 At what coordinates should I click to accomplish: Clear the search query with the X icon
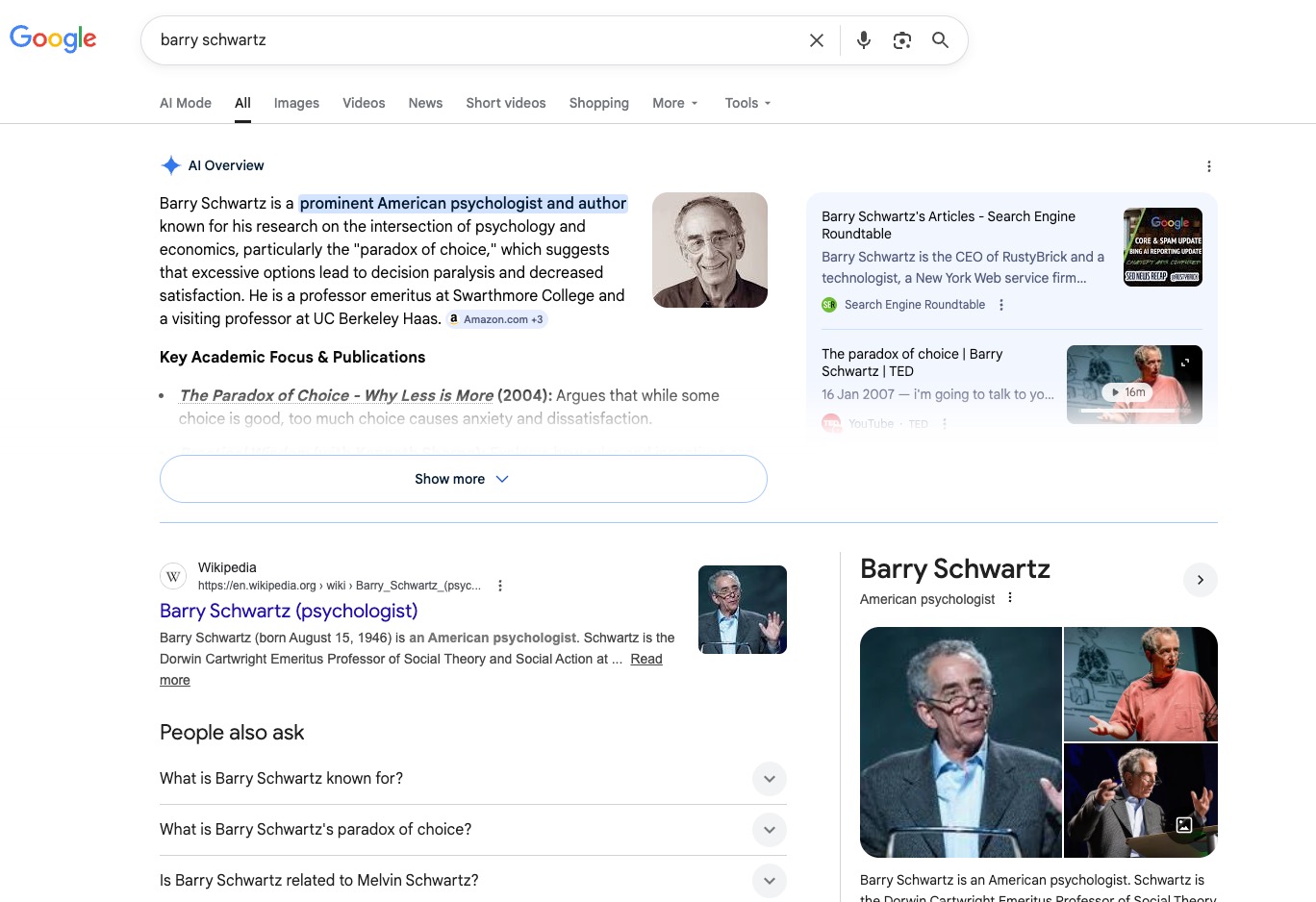point(816,40)
